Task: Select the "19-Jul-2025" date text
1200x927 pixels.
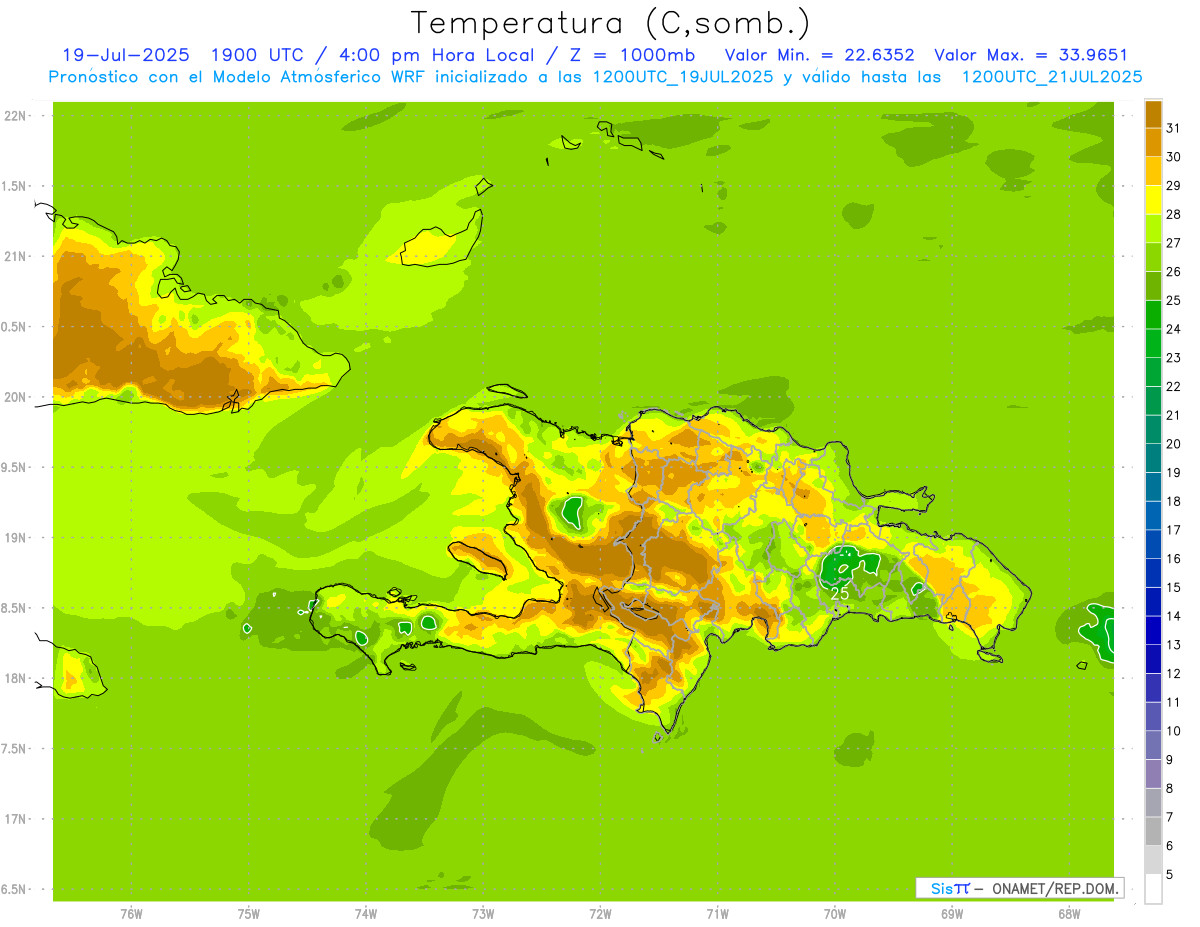Action: (125, 55)
